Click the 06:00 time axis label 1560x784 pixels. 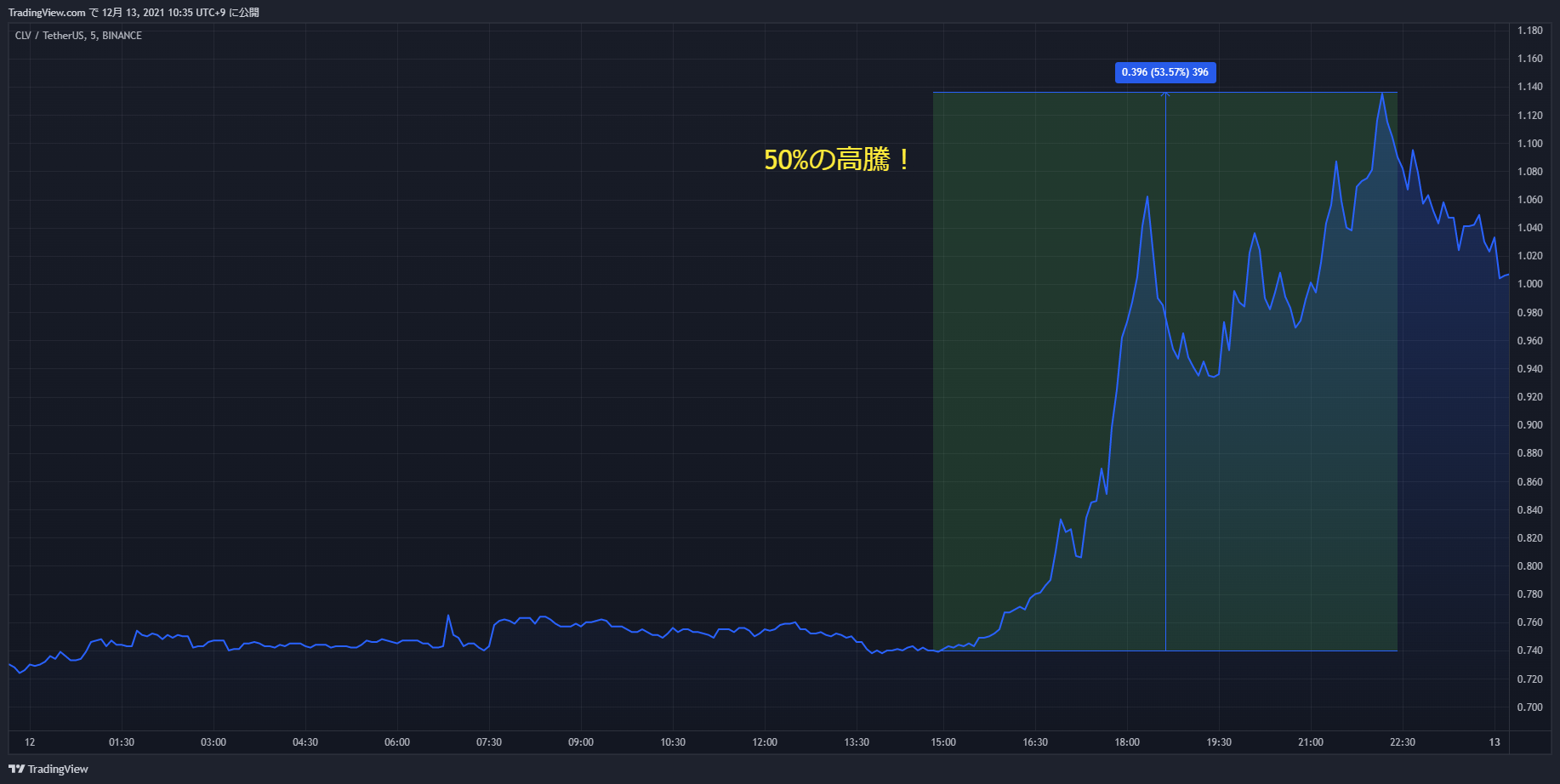397,742
